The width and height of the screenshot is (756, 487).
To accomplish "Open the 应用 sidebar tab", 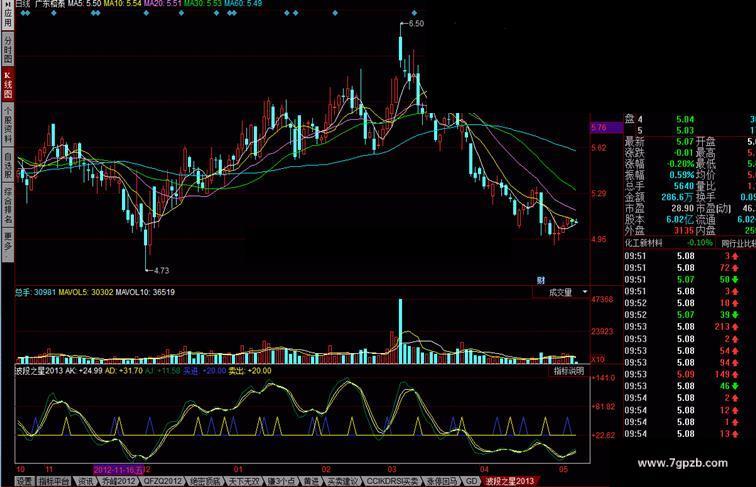I will coord(7,16).
